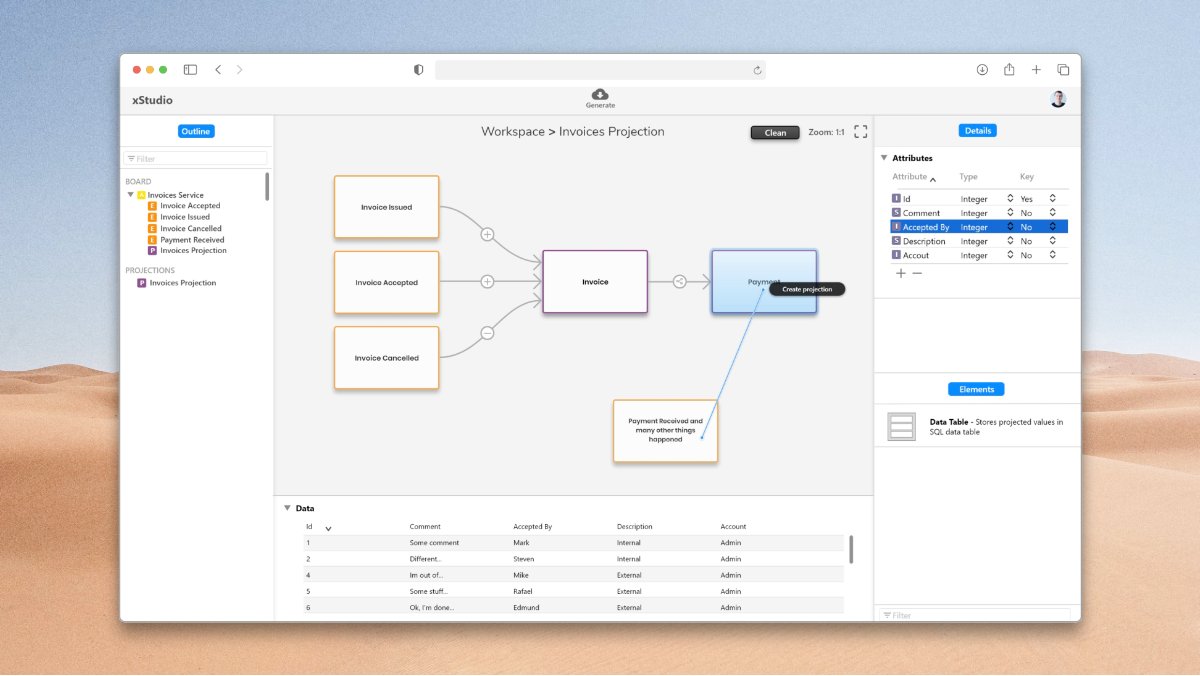Select the Invoices Service aggregate icon

(x=141, y=194)
